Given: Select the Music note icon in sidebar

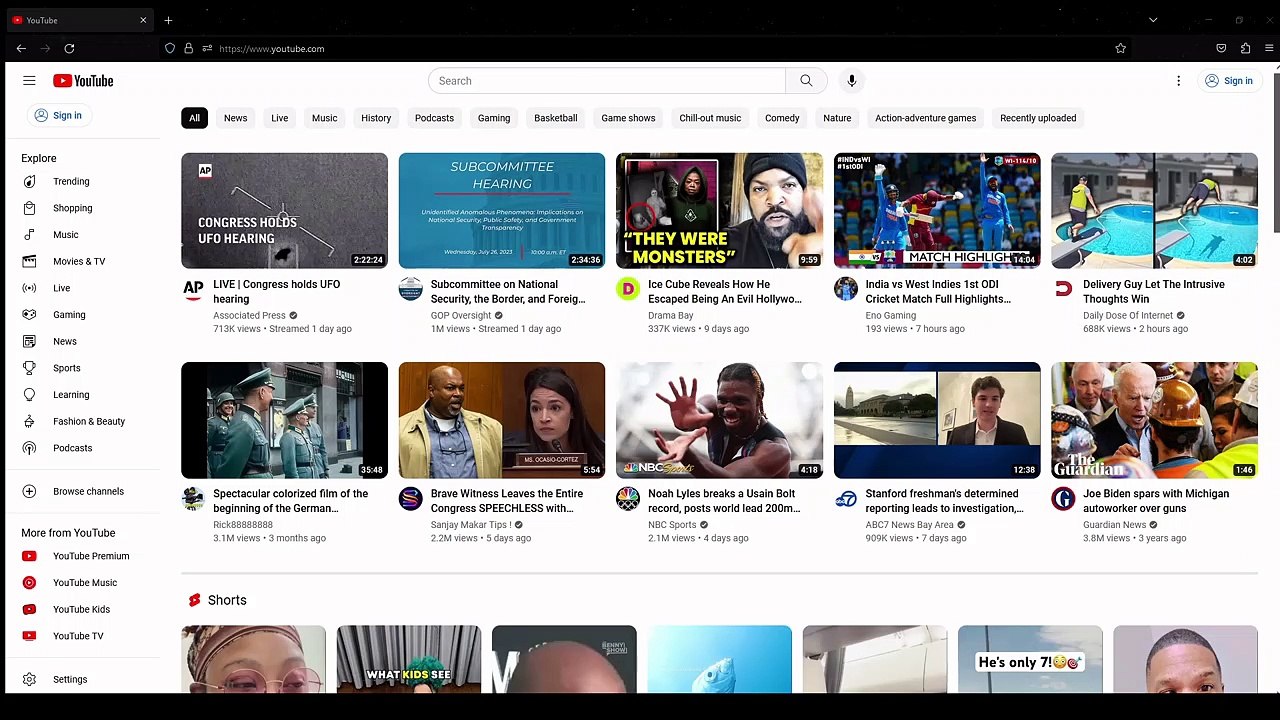Looking at the screenshot, I should [x=29, y=235].
